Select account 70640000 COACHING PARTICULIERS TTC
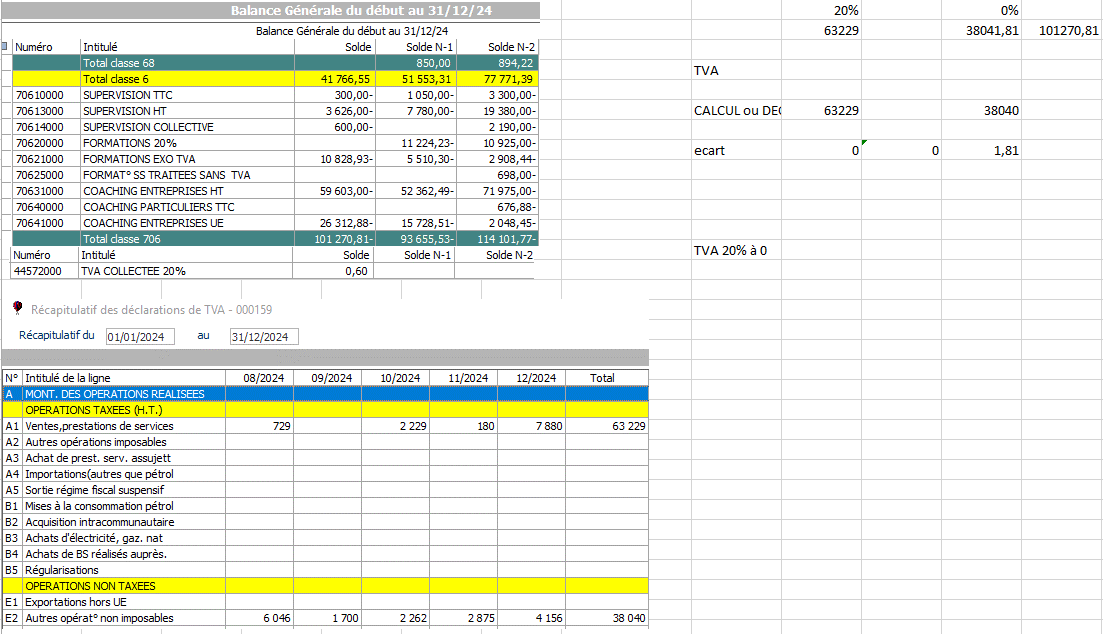Viewport: 1103px width, 634px height. coord(275,207)
